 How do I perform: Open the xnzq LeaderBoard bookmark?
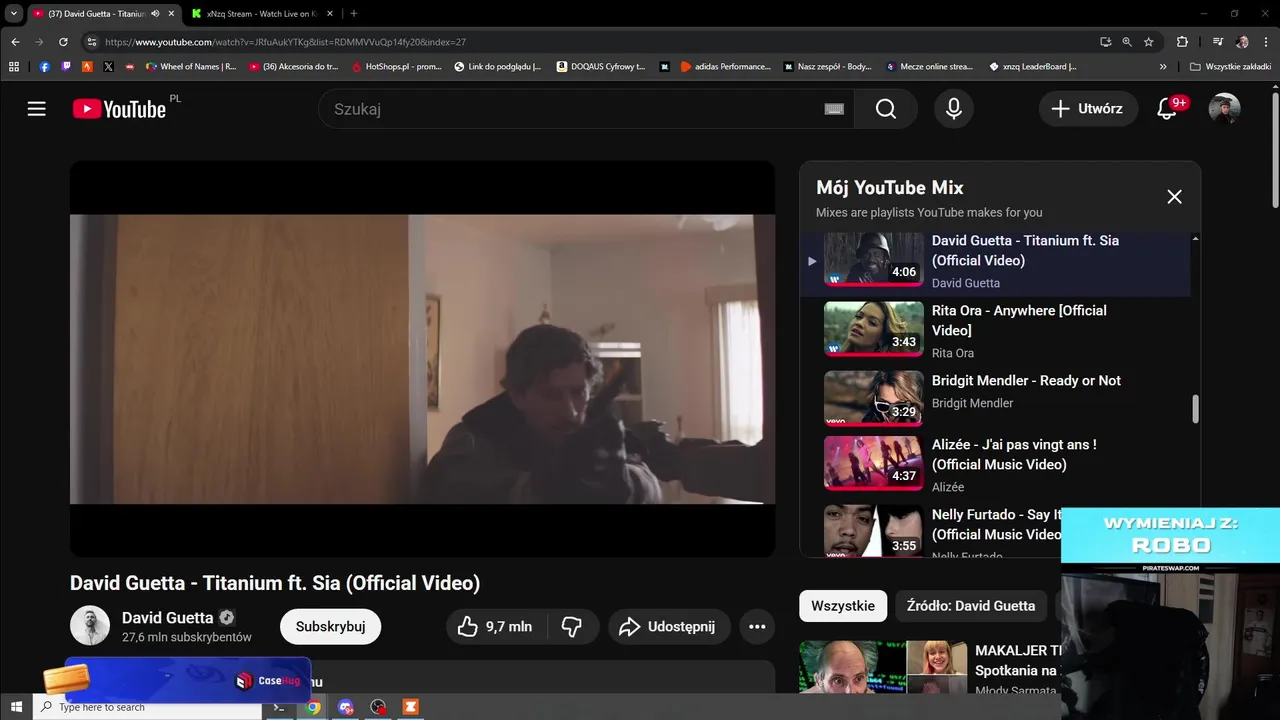[1033, 67]
